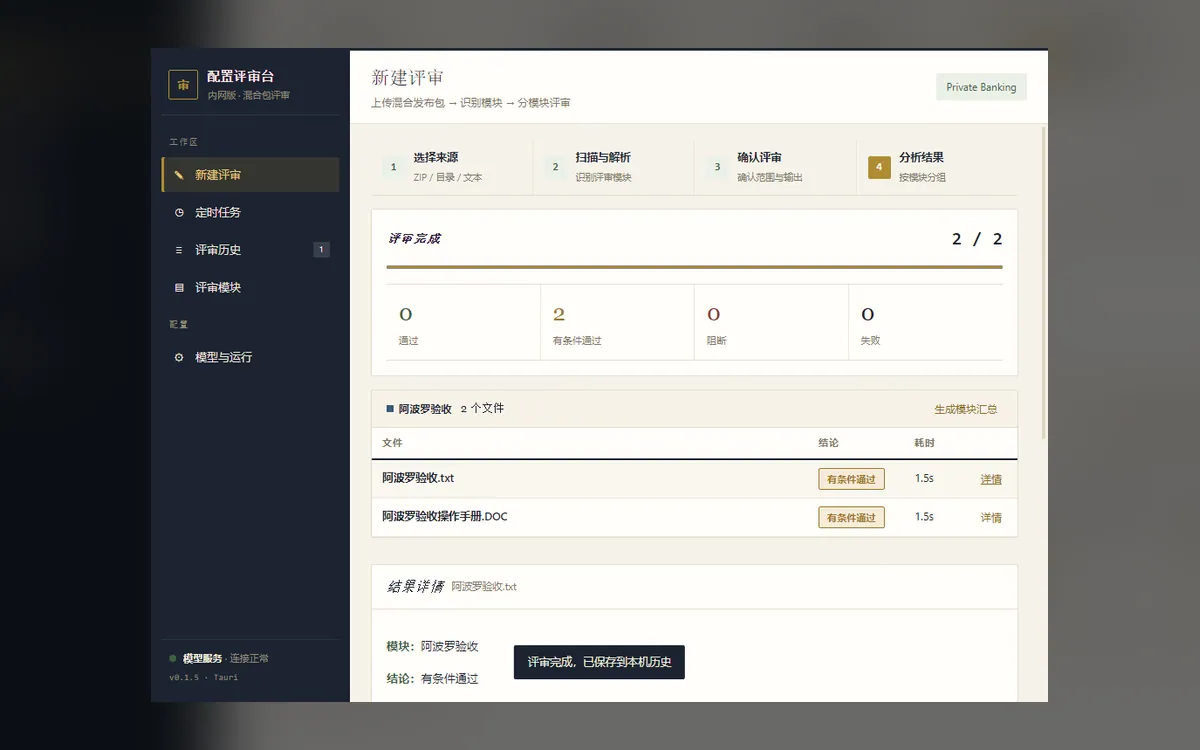The height and width of the screenshot is (750, 1200).
Task: Click the 评审完成 progress bar
Action: 694,267
